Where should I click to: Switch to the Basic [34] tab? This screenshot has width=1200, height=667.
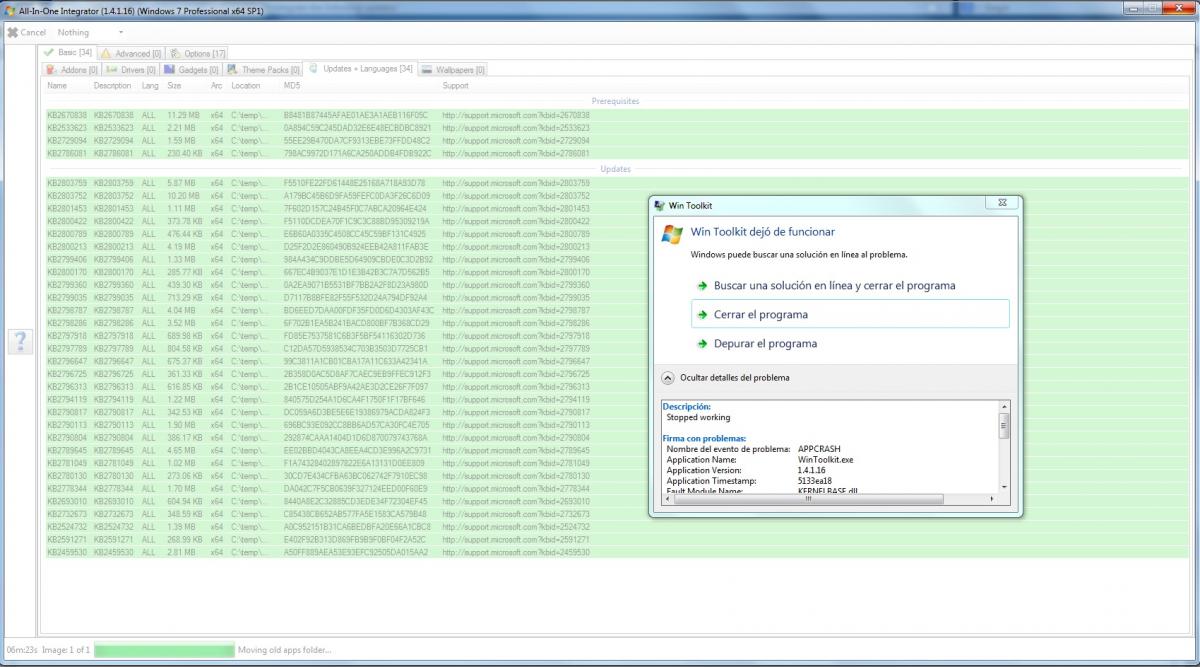(67, 52)
